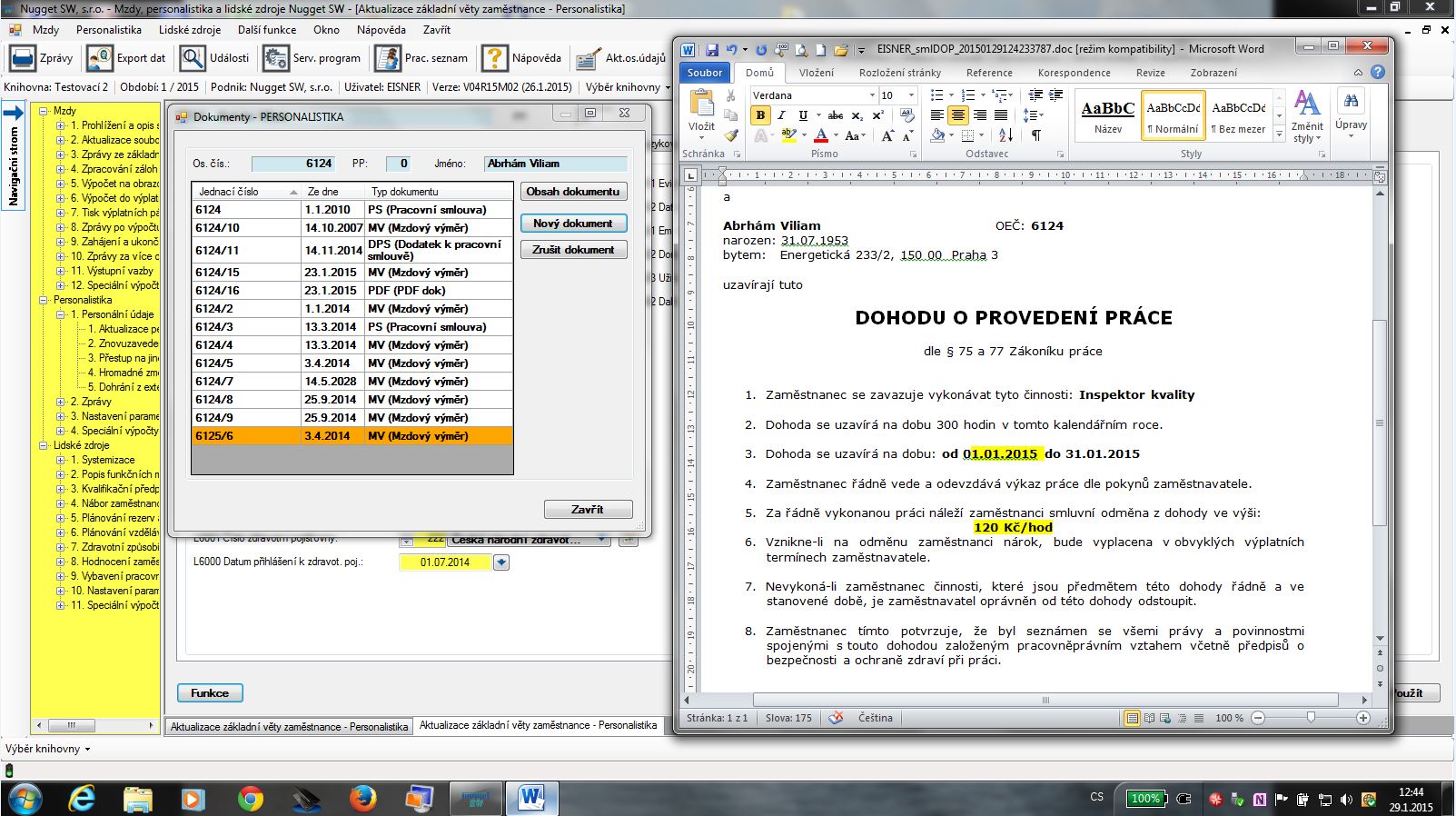1456x816 pixels.
Task: Align text left in Word
Action: click(937, 115)
